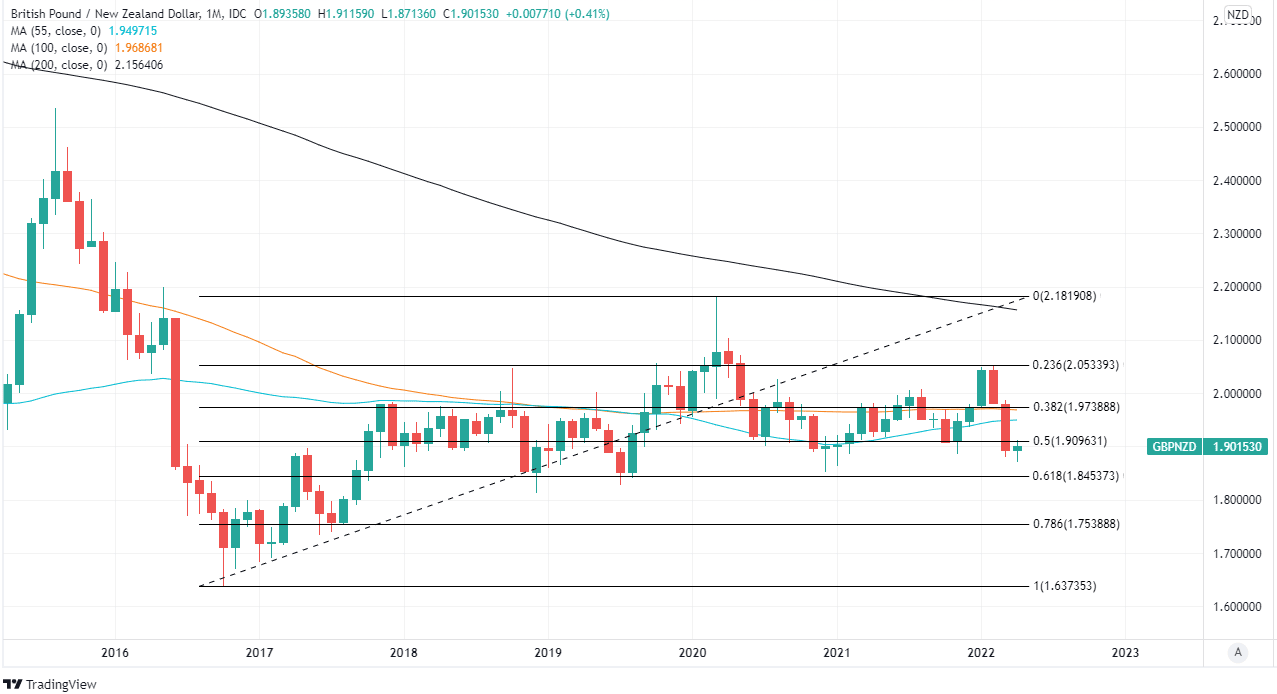
Task: Click the GBPNZD price label
Action: (x=1173, y=448)
